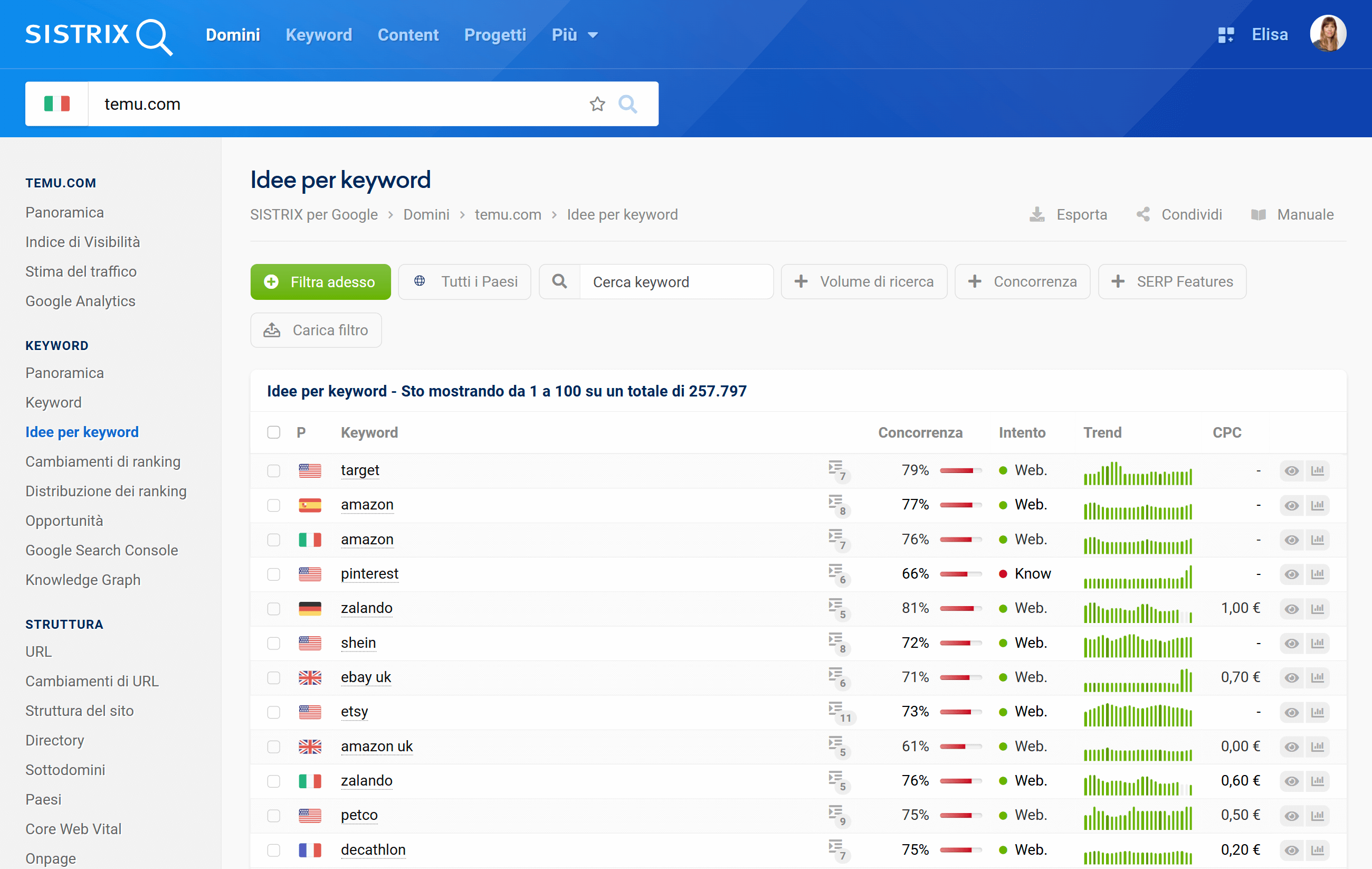
Task: Check the box for ebay uk row
Action: pyautogui.click(x=273, y=677)
